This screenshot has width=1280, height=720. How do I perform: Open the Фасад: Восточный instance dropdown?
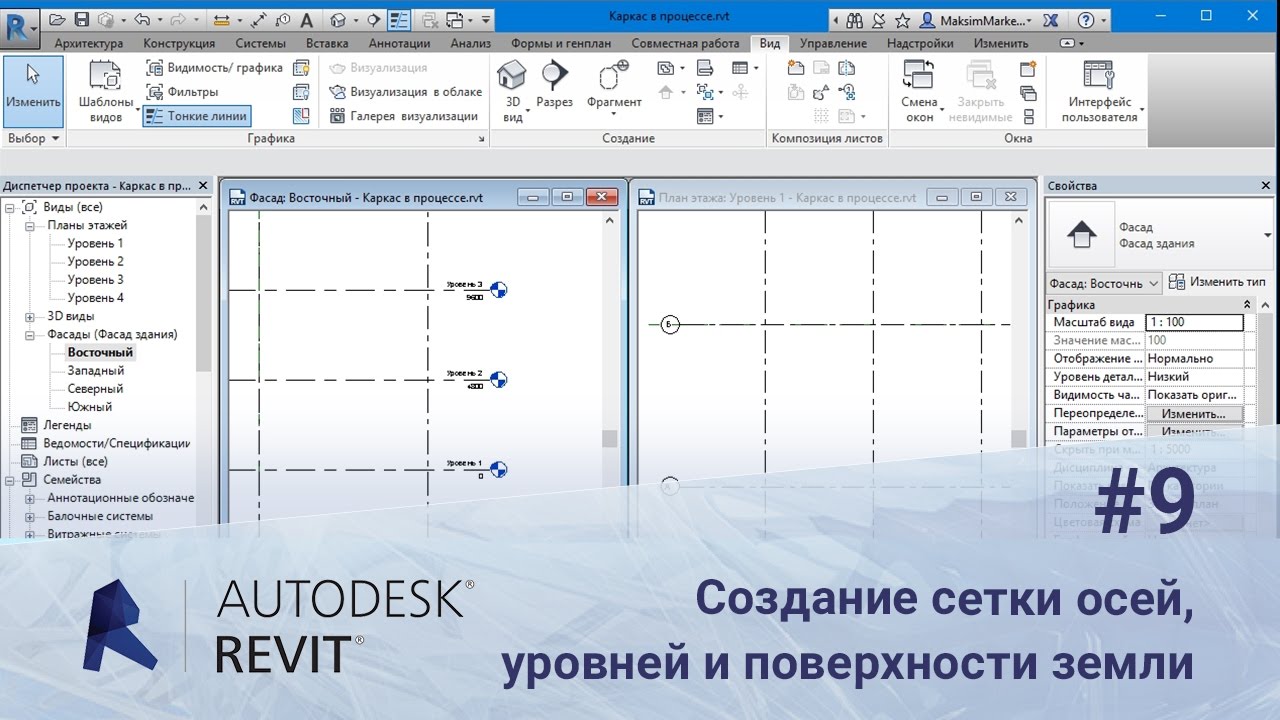click(x=1104, y=283)
